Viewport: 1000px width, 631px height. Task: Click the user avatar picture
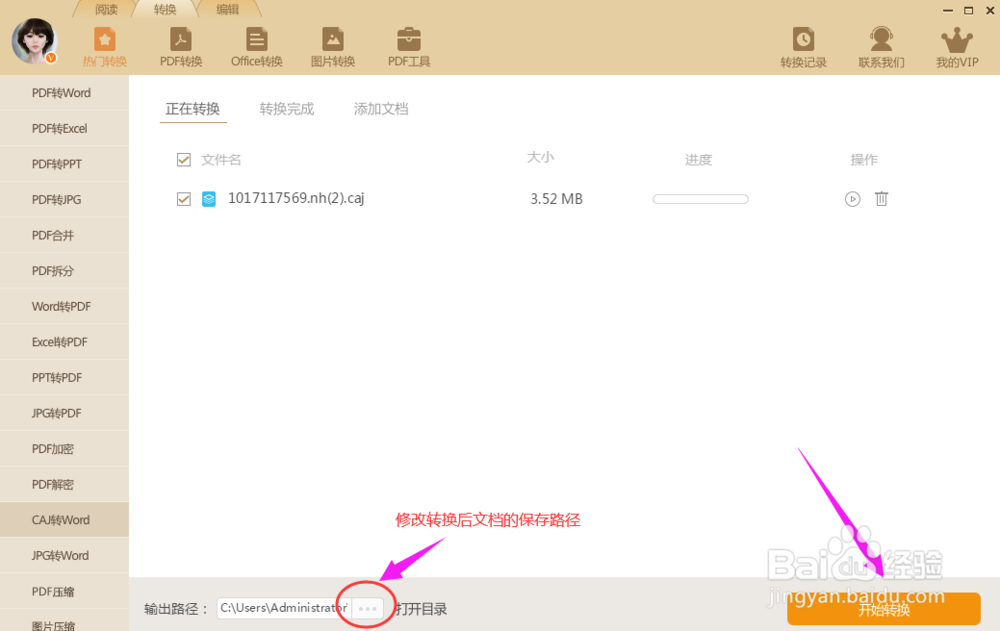34,41
